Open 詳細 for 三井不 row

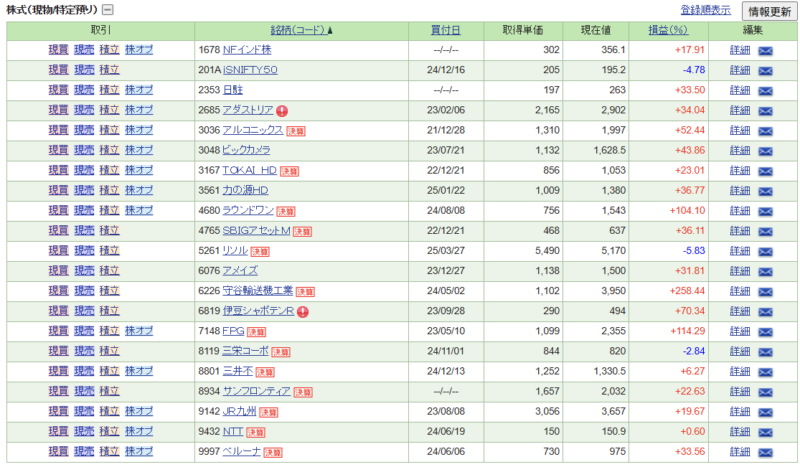[x=740, y=371]
